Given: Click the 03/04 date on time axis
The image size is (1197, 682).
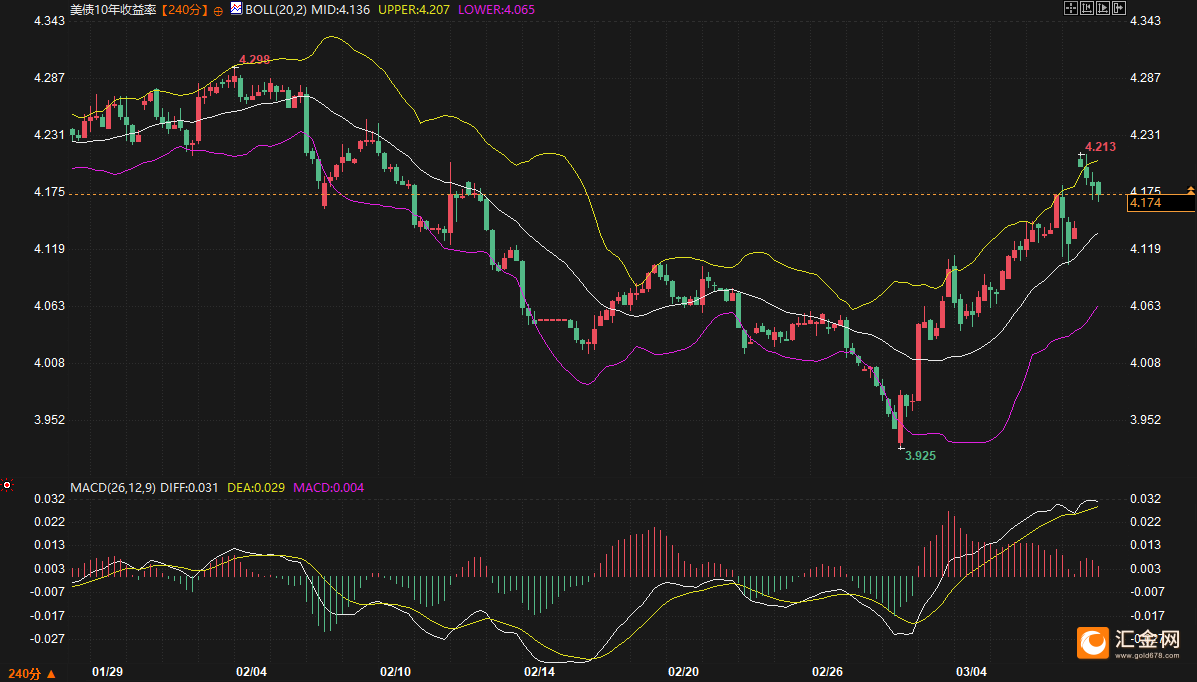Looking at the screenshot, I should [x=971, y=670].
